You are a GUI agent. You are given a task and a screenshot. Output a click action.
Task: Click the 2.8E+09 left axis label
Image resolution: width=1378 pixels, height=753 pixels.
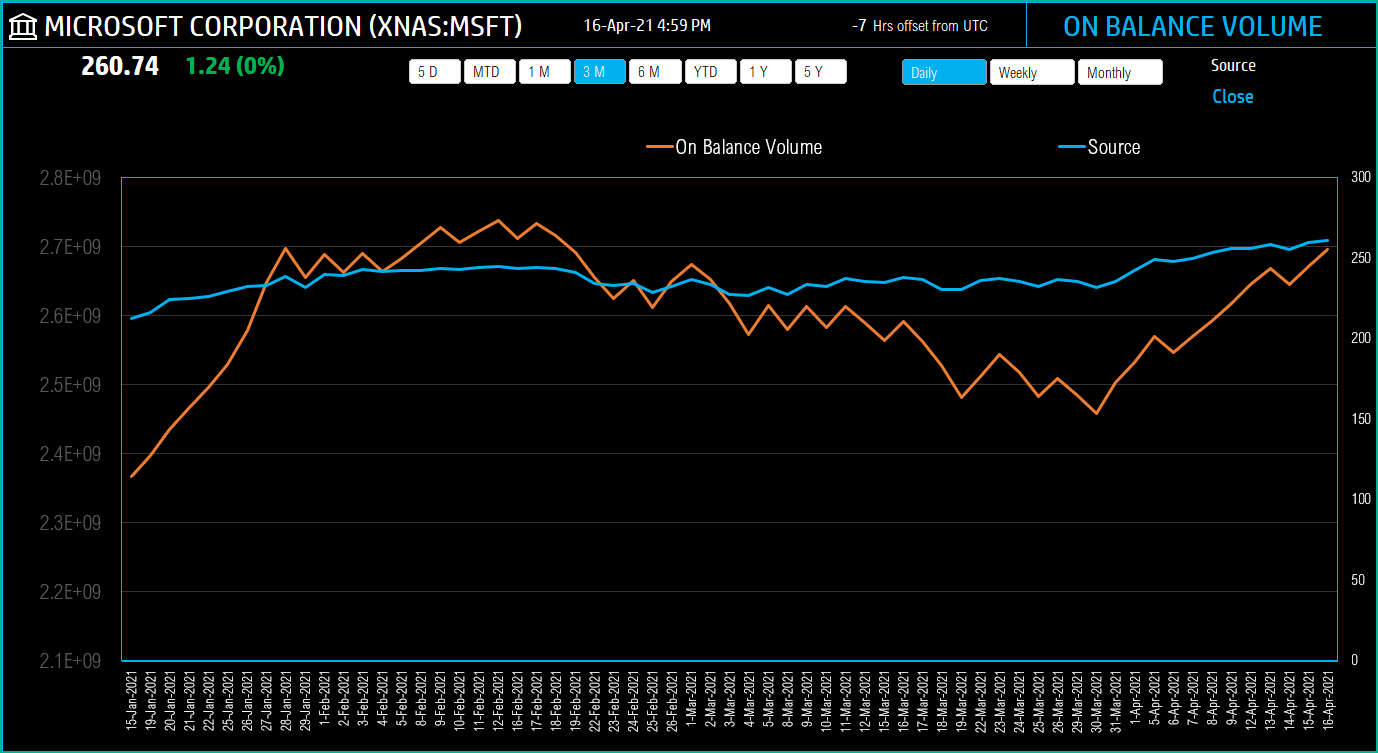[x=72, y=178]
